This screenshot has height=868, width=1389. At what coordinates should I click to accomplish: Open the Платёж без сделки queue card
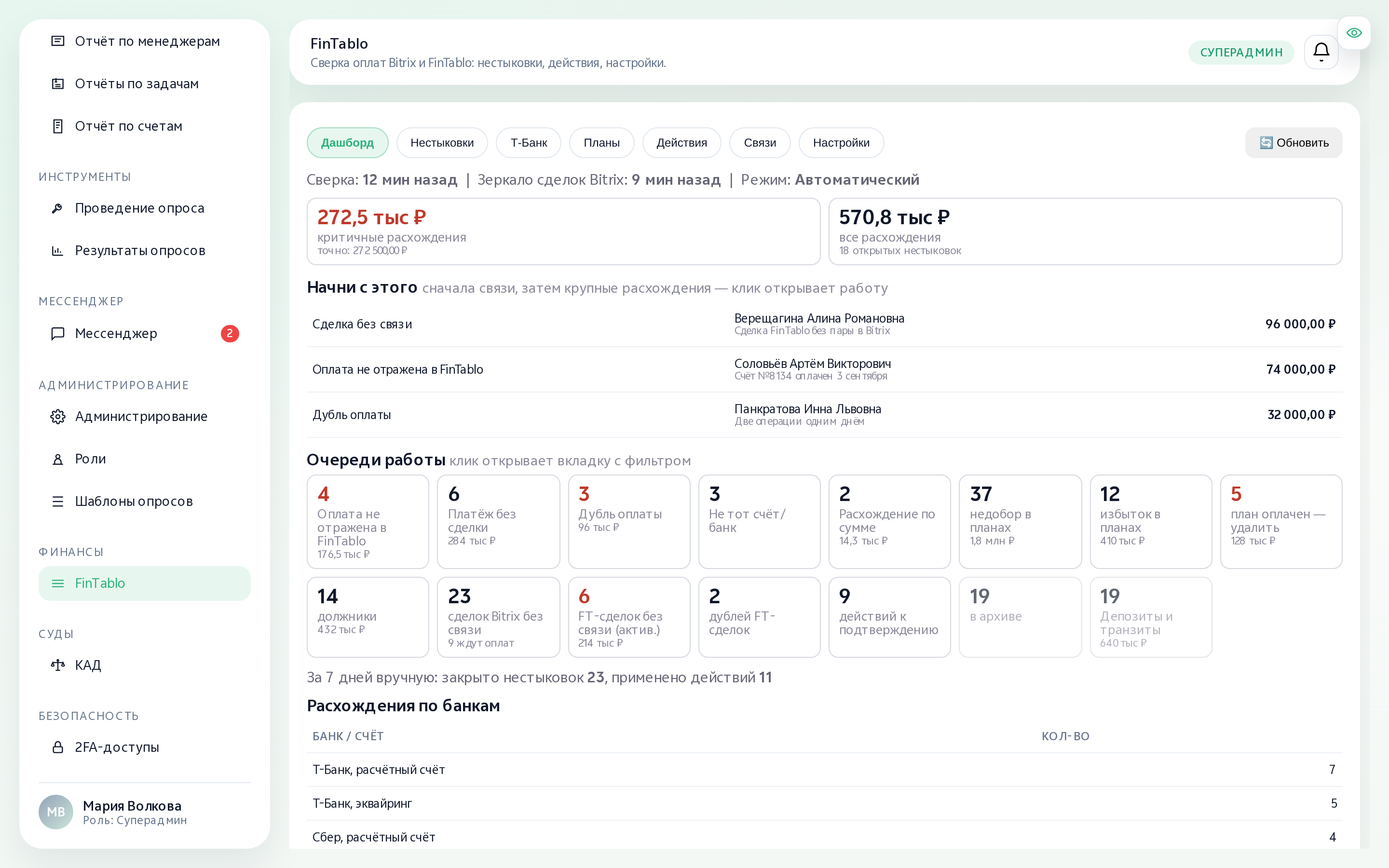point(498,521)
